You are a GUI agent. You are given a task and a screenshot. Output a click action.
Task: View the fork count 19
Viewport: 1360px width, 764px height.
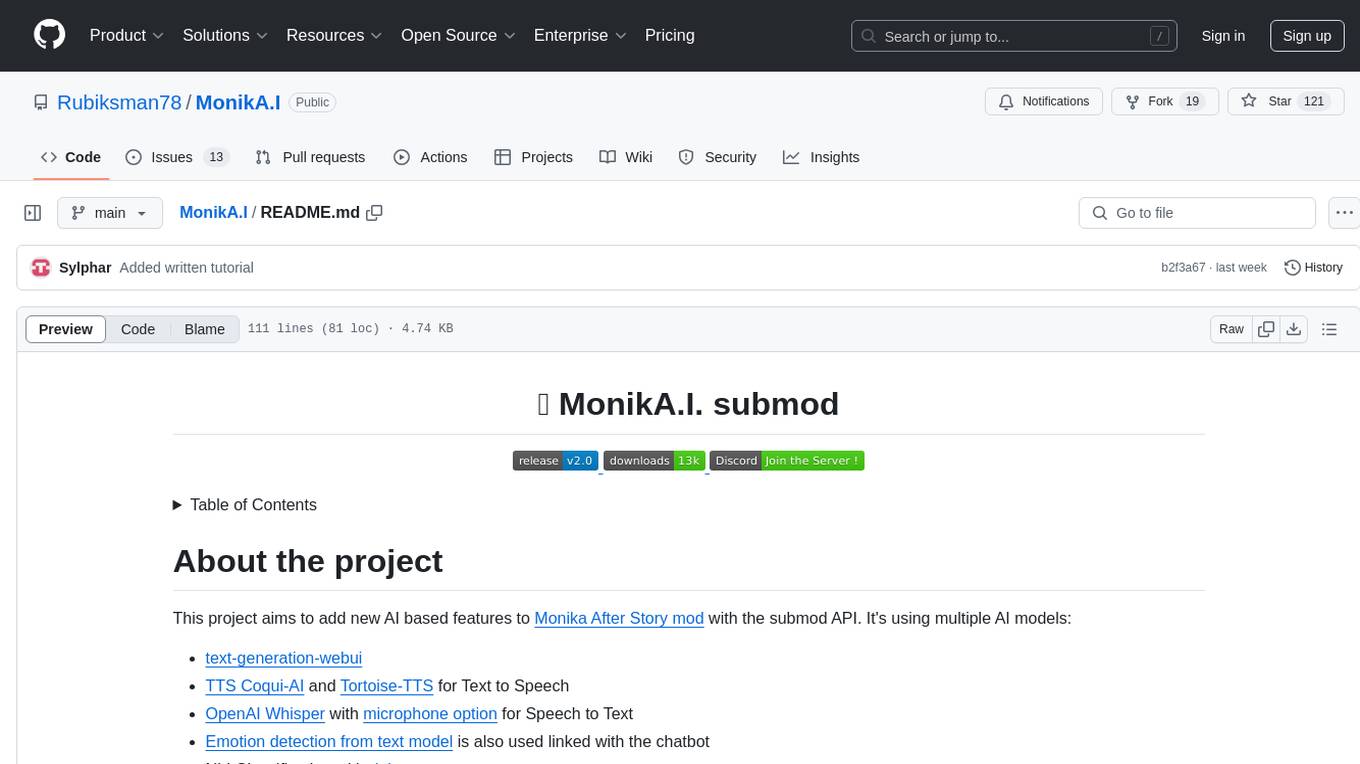pyautogui.click(x=1191, y=102)
